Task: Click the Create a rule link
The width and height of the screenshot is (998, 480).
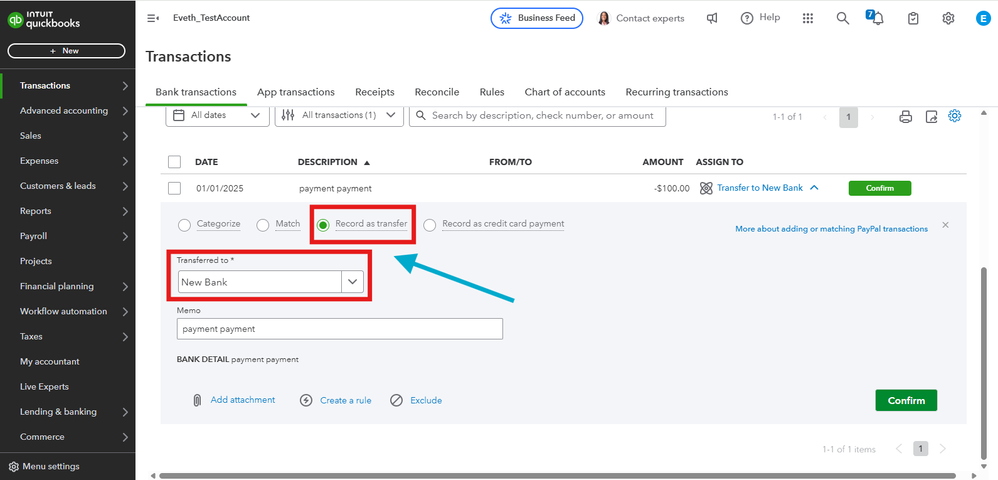Action: coord(345,400)
